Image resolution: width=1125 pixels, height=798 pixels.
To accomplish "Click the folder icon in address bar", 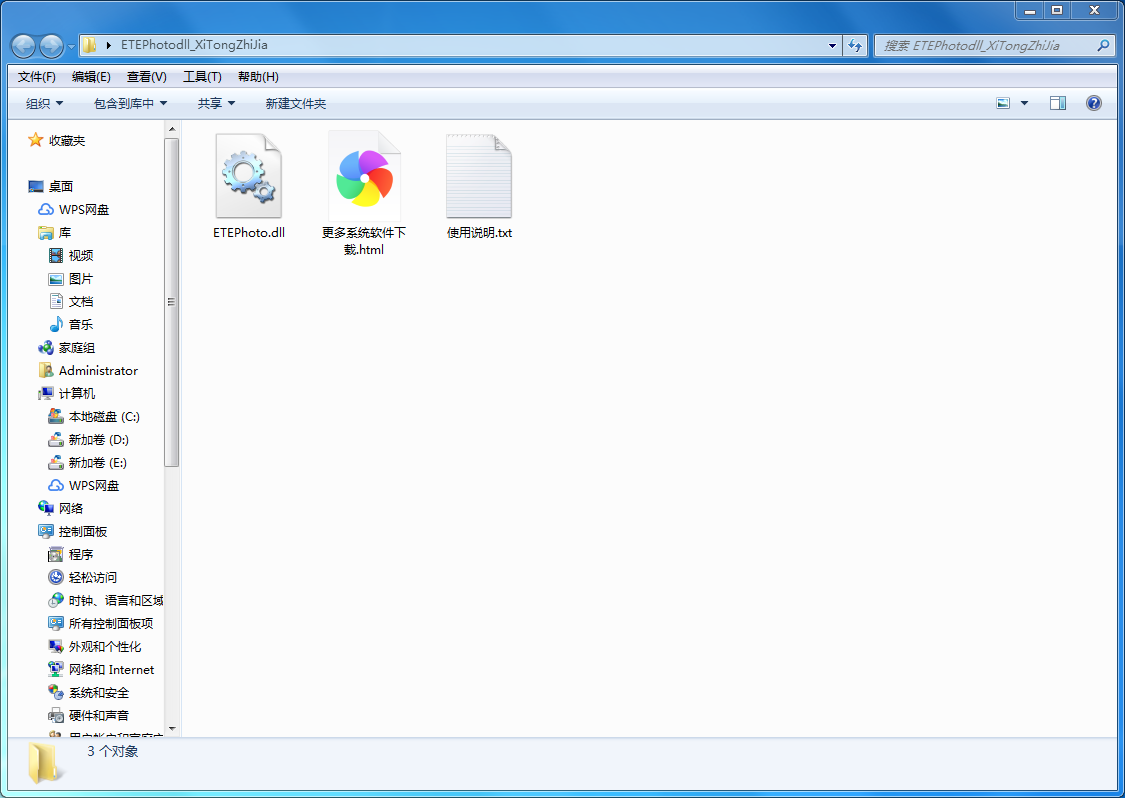I will pos(89,45).
